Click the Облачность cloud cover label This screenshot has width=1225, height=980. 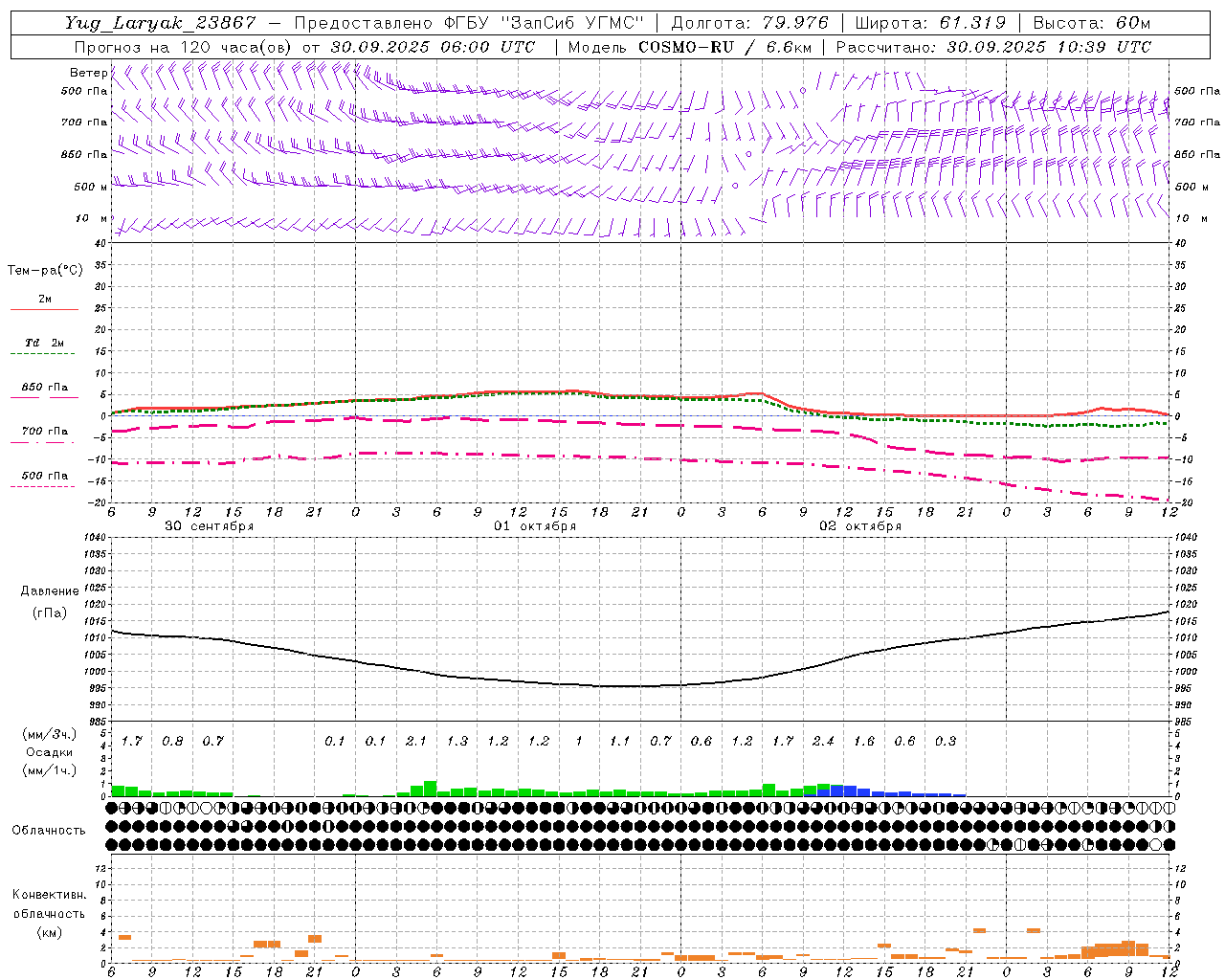pos(49,831)
